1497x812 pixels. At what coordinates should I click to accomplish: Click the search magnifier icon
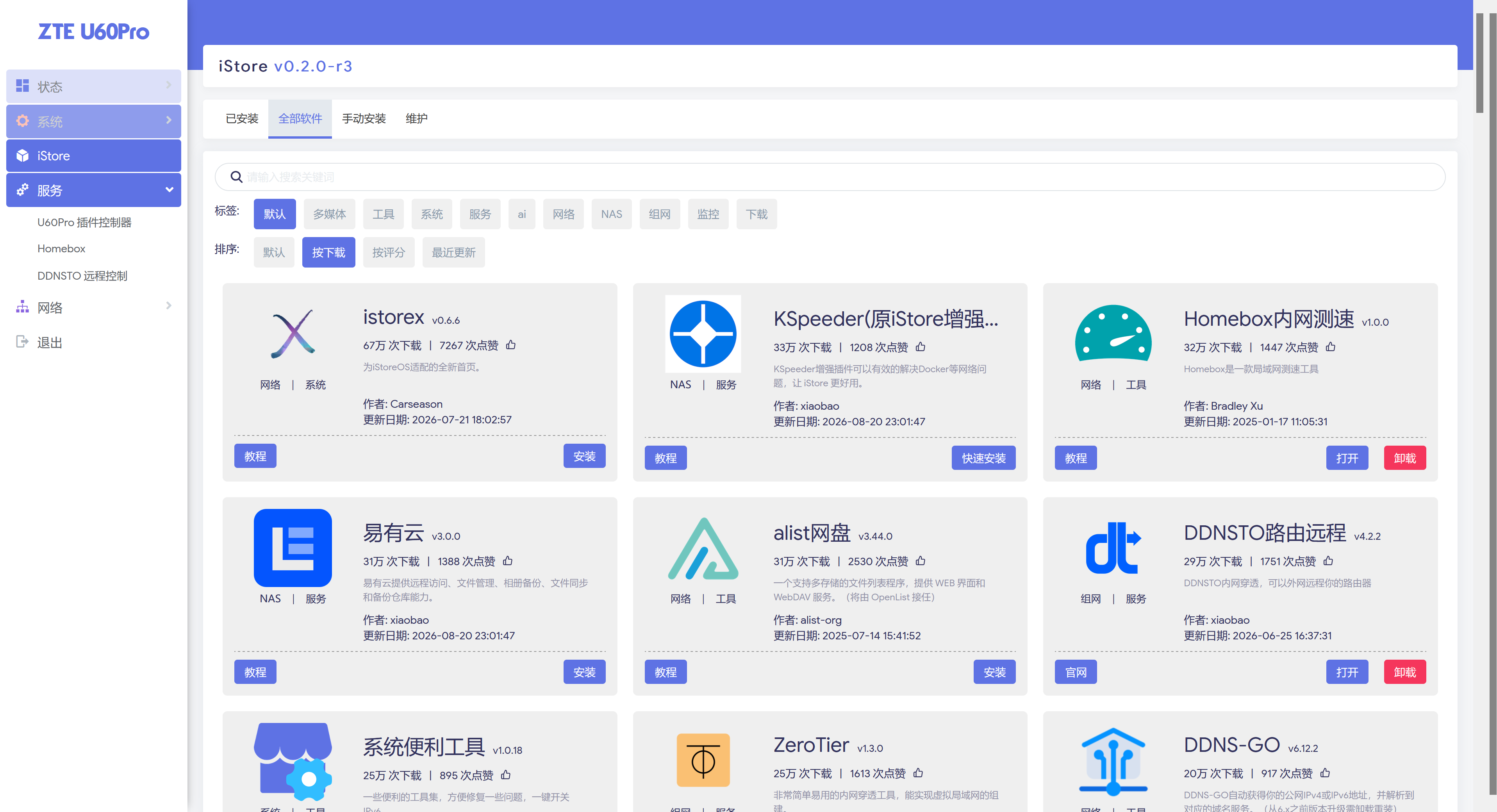point(236,177)
